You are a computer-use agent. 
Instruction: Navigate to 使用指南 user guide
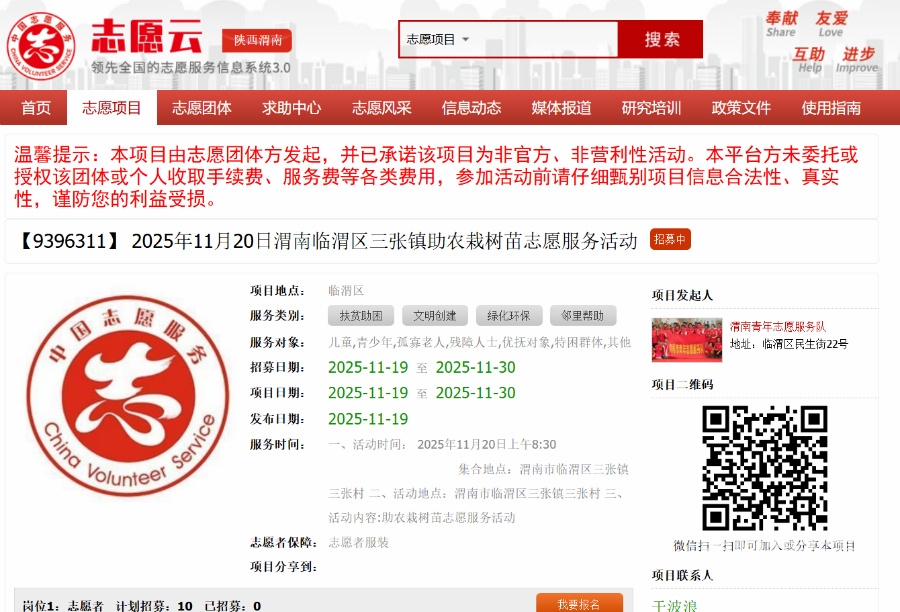coord(831,108)
